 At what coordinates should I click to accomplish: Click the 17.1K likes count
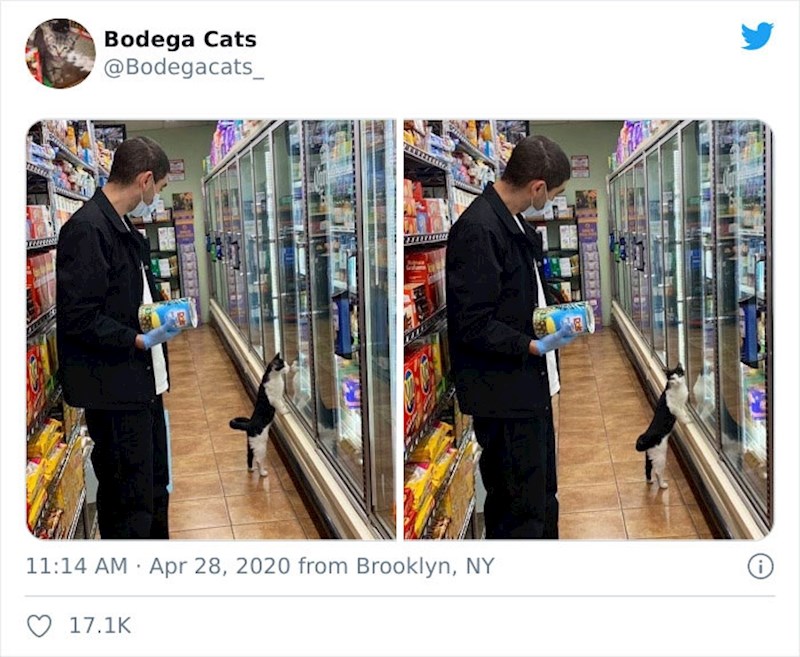coord(100,625)
